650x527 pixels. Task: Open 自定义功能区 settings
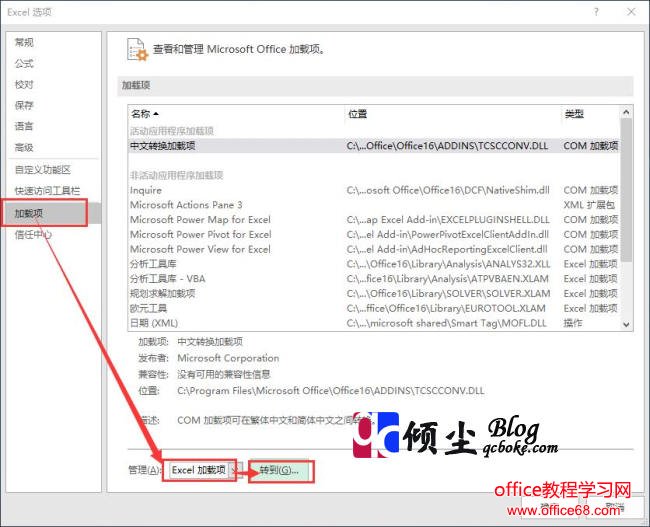[x=43, y=170]
